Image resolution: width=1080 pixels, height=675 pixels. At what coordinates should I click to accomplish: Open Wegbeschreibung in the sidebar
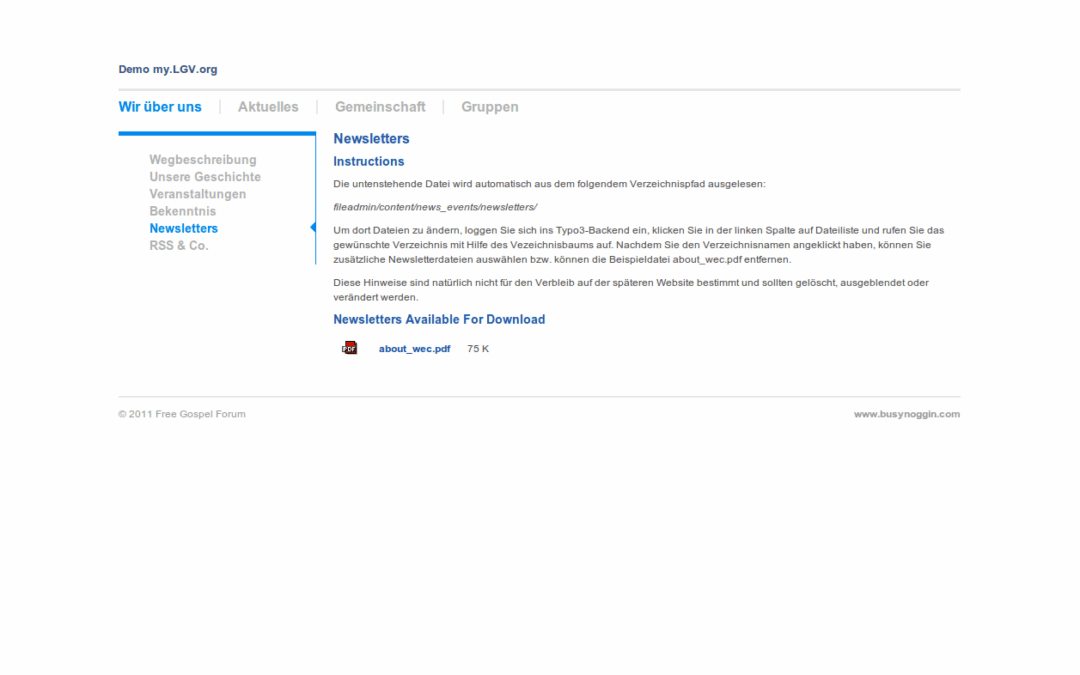click(202, 160)
